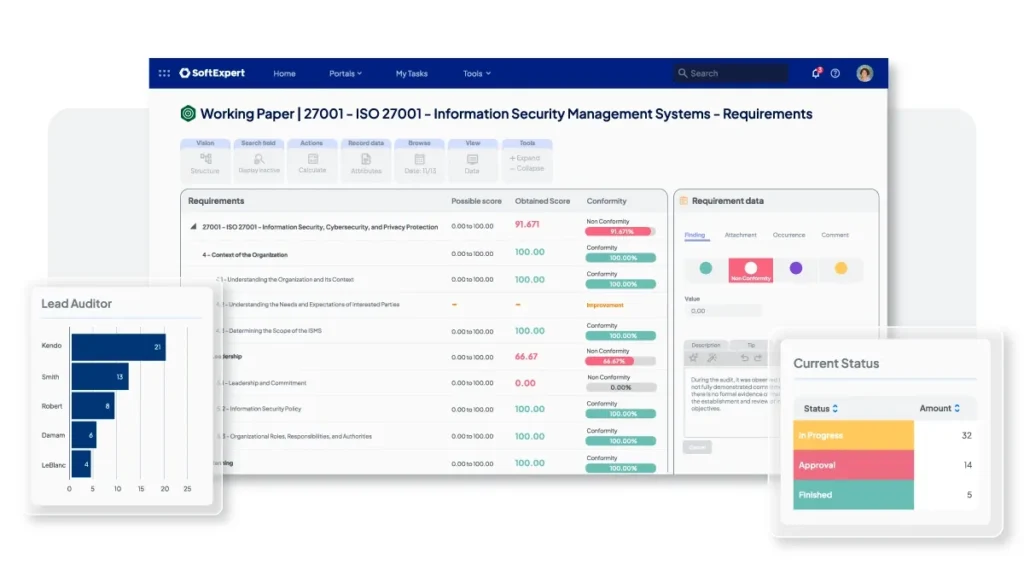This screenshot has height=576, width=1024.
Task: Open the Tools dropdown in navigation bar
Action: [x=476, y=73]
